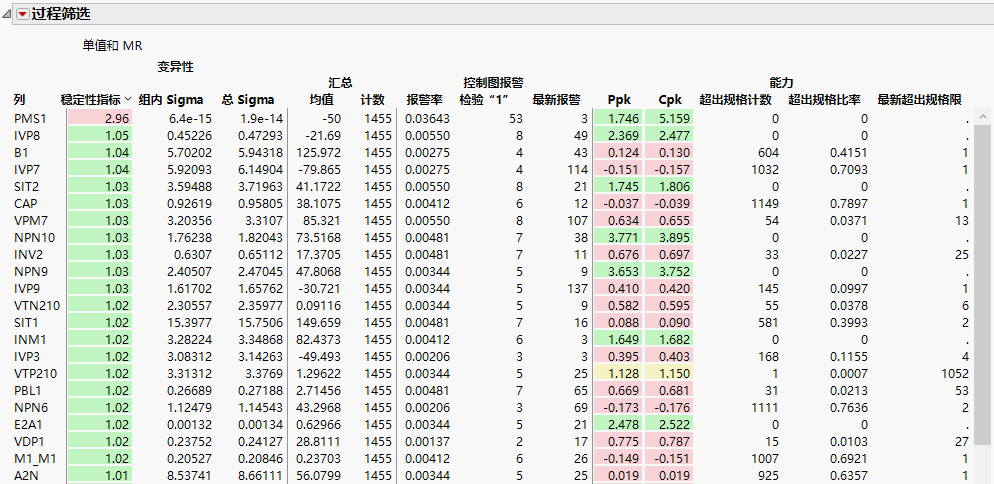Click the yellow Ppk 1.128 cell
The width and height of the screenshot is (994, 484).
click(619, 374)
